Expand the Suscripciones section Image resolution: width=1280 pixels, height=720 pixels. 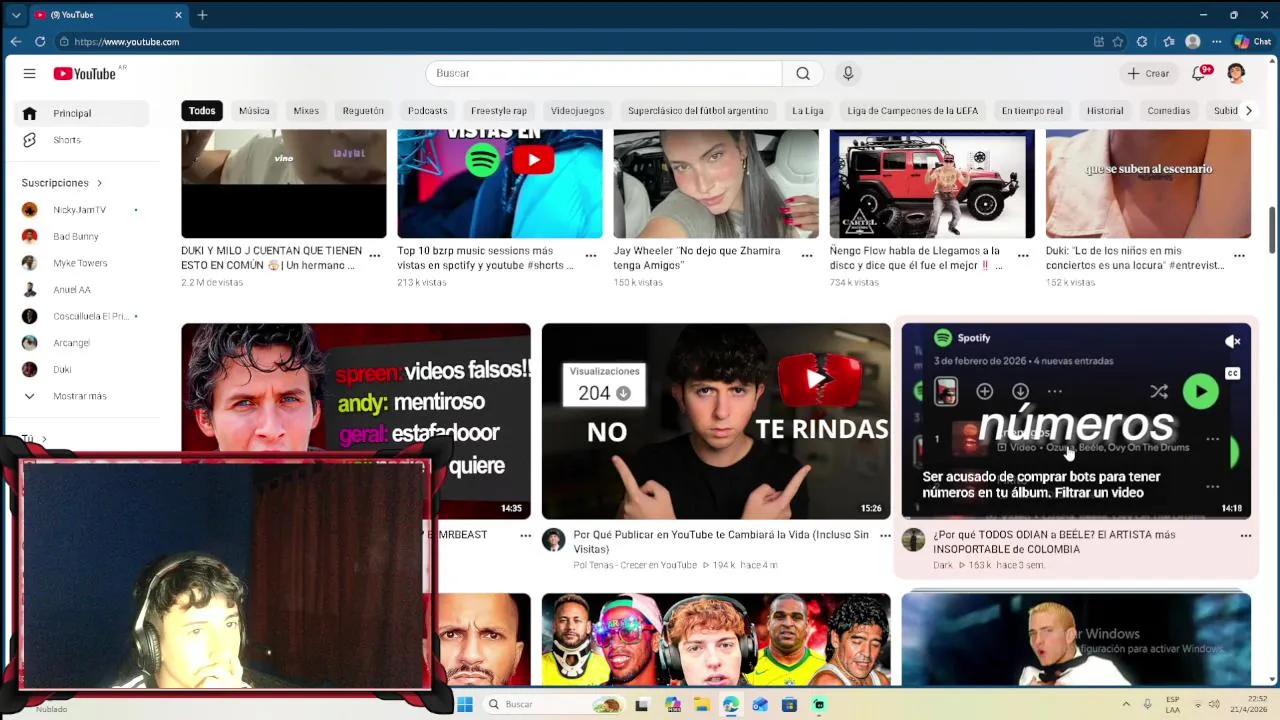click(62, 183)
